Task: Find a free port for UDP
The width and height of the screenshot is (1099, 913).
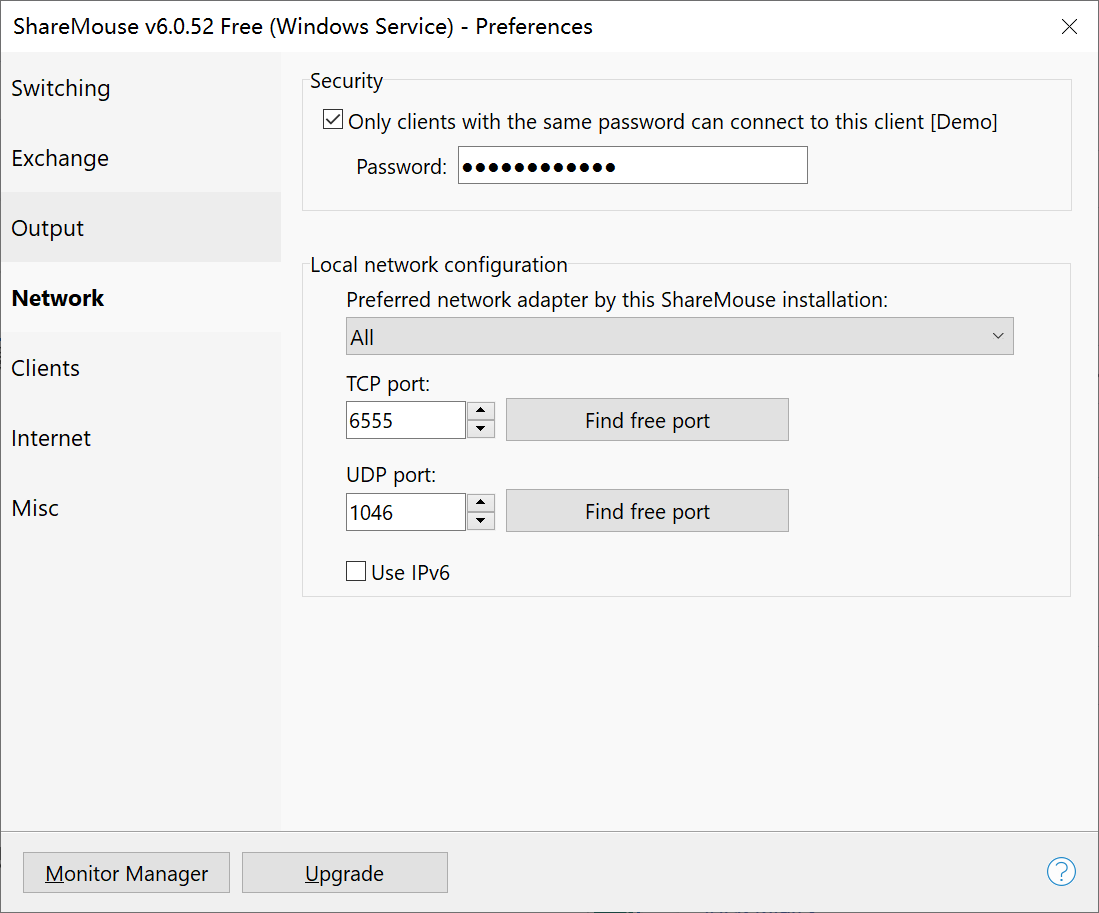Action: click(647, 511)
